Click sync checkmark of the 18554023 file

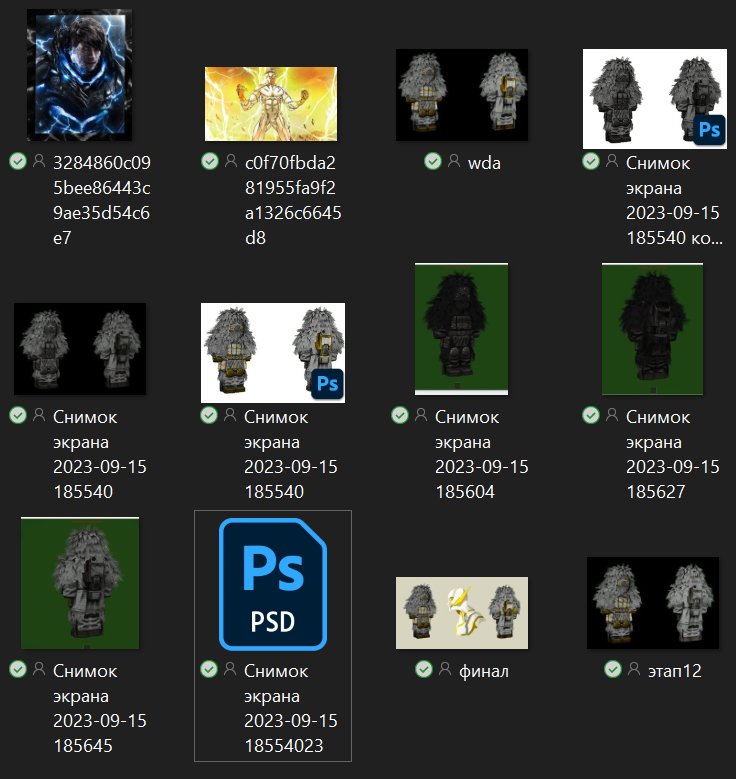coord(209,670)
